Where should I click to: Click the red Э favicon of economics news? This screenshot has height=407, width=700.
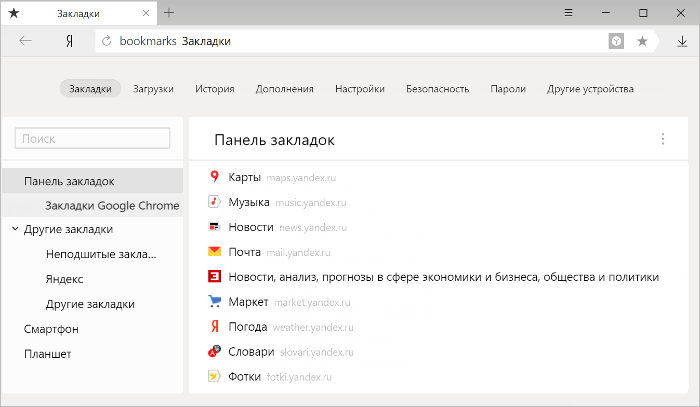pyautogui.click(x=214, y=277)
